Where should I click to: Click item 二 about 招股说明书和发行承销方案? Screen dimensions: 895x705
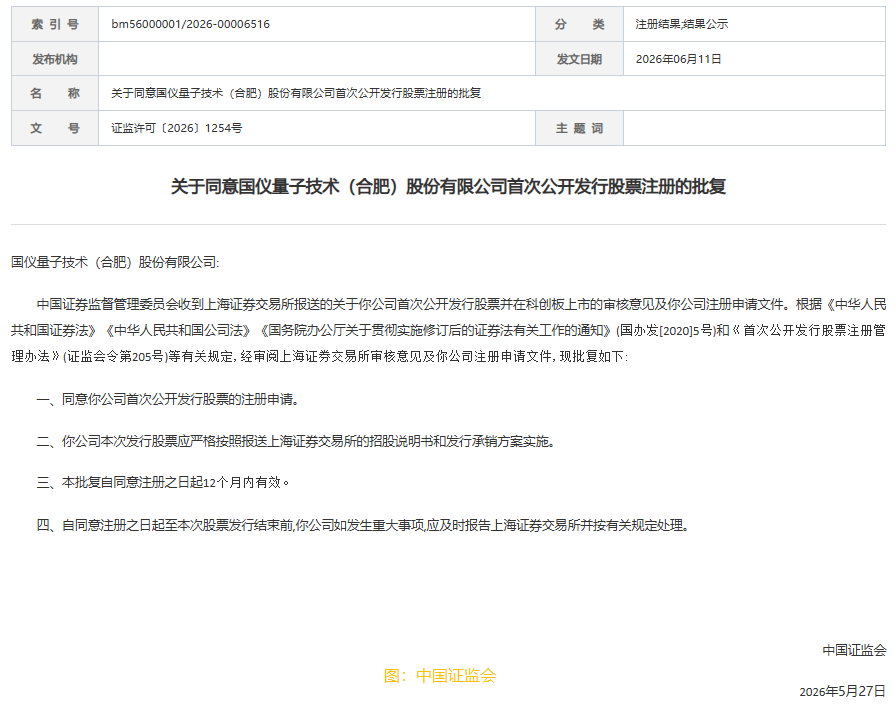[296, 441]
